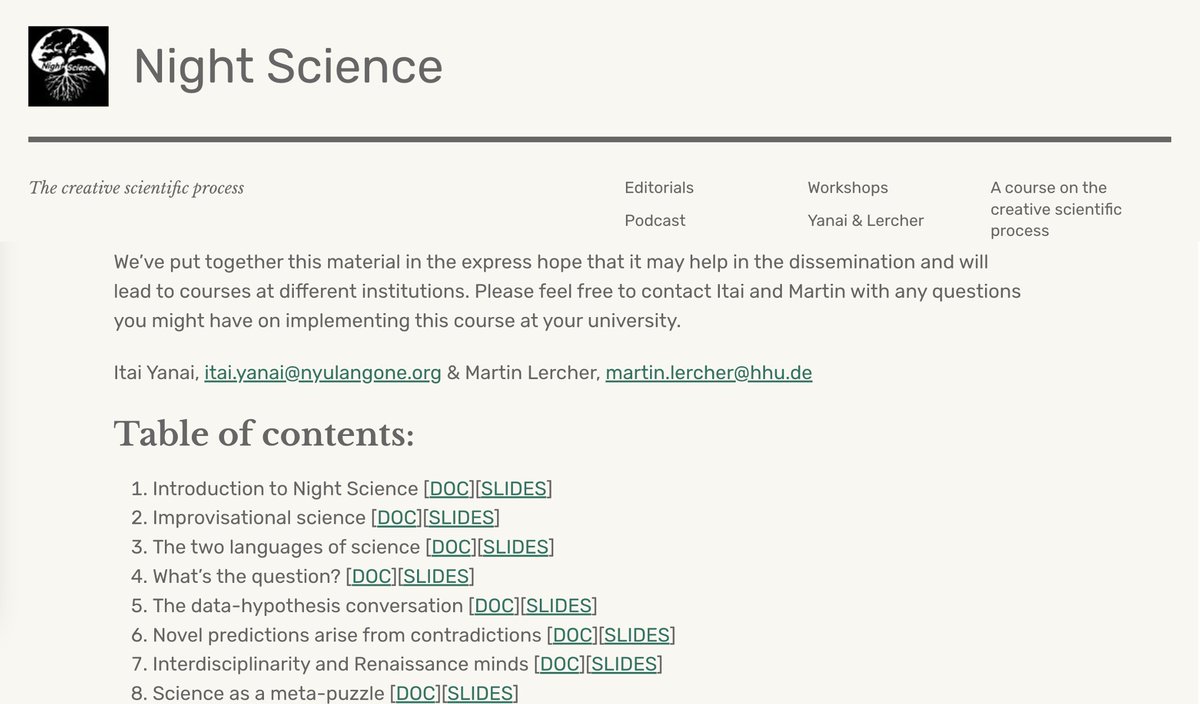Open the Editorials menu item
The width and height of the screenshot is (1200, 704).
(x=659, y=188)
